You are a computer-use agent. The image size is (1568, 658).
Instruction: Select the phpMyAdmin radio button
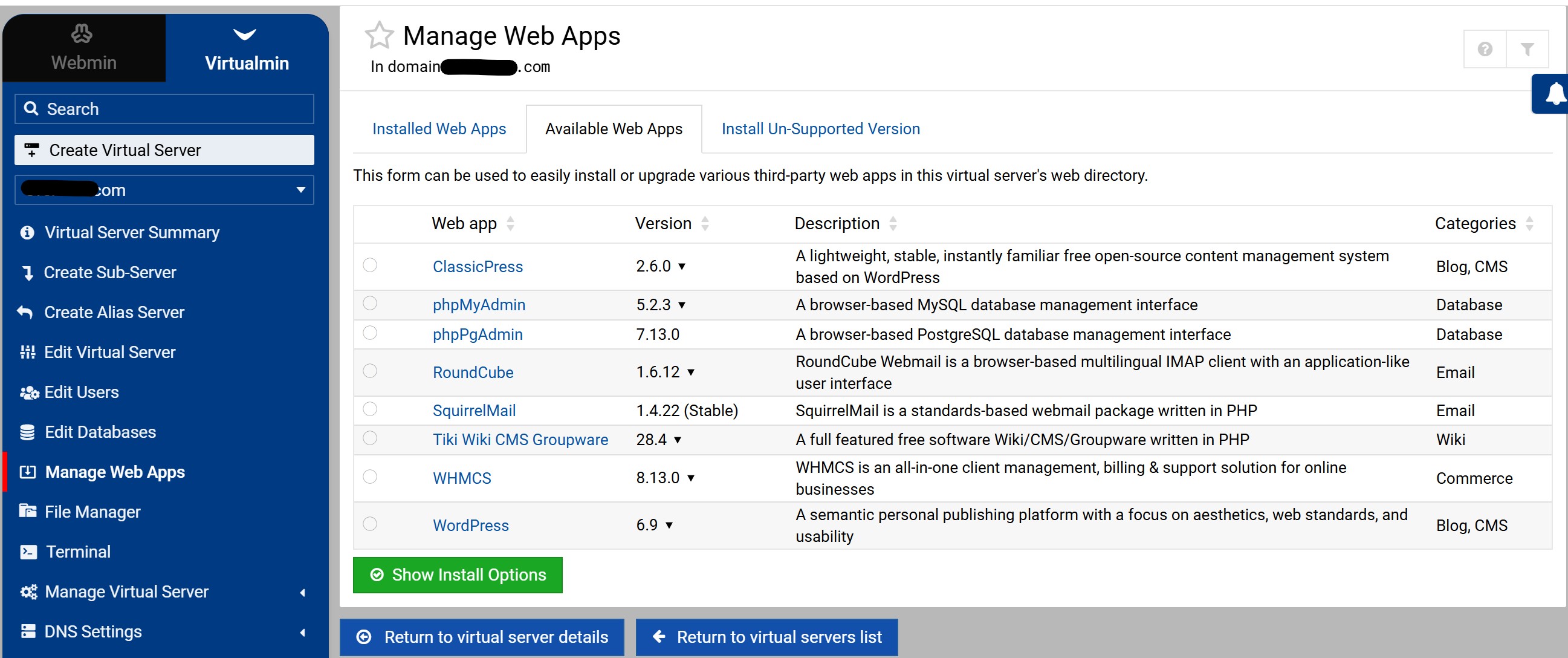coord(369,304)
